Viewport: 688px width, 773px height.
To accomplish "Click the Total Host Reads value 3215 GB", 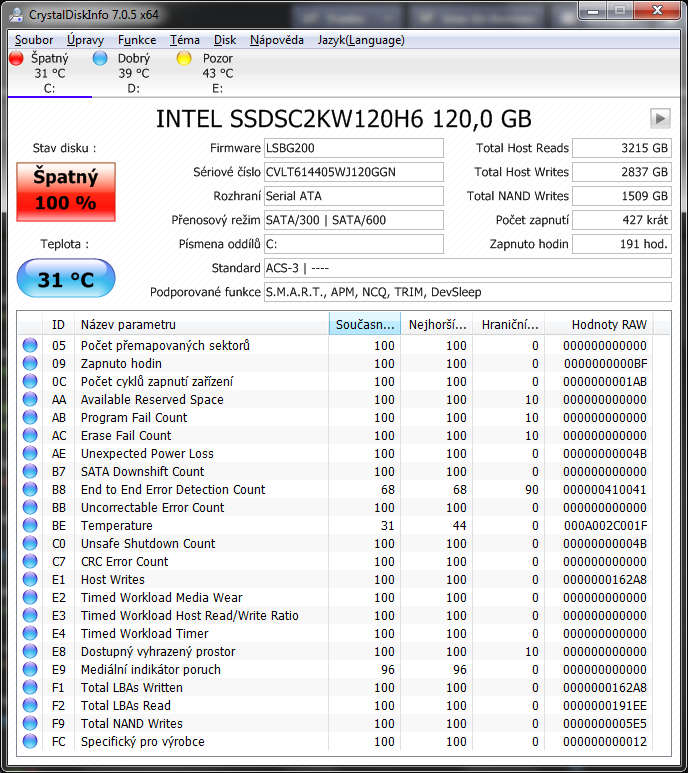I will (621, 148).
